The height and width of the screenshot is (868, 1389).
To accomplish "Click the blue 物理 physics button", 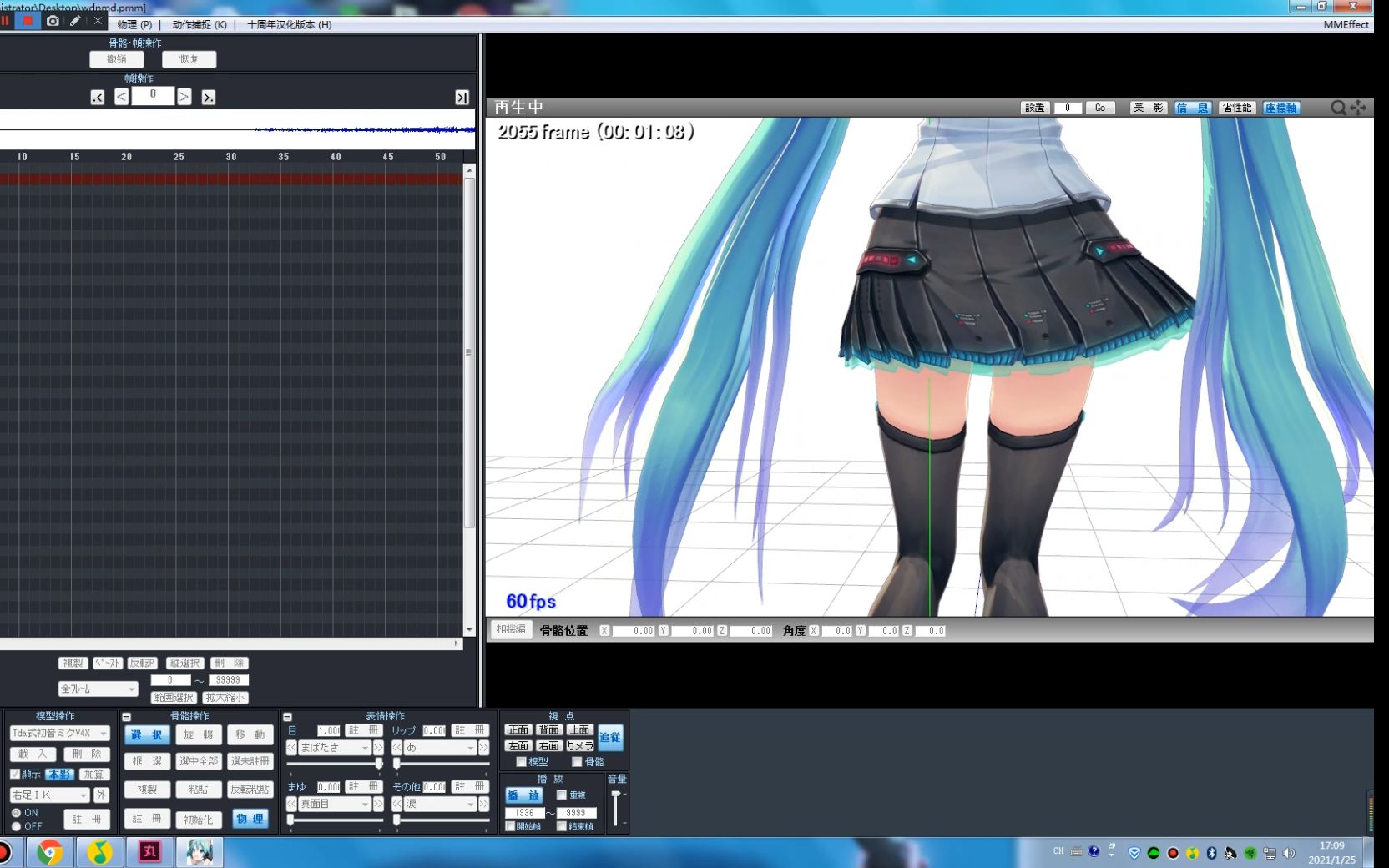I will (250, 820).
